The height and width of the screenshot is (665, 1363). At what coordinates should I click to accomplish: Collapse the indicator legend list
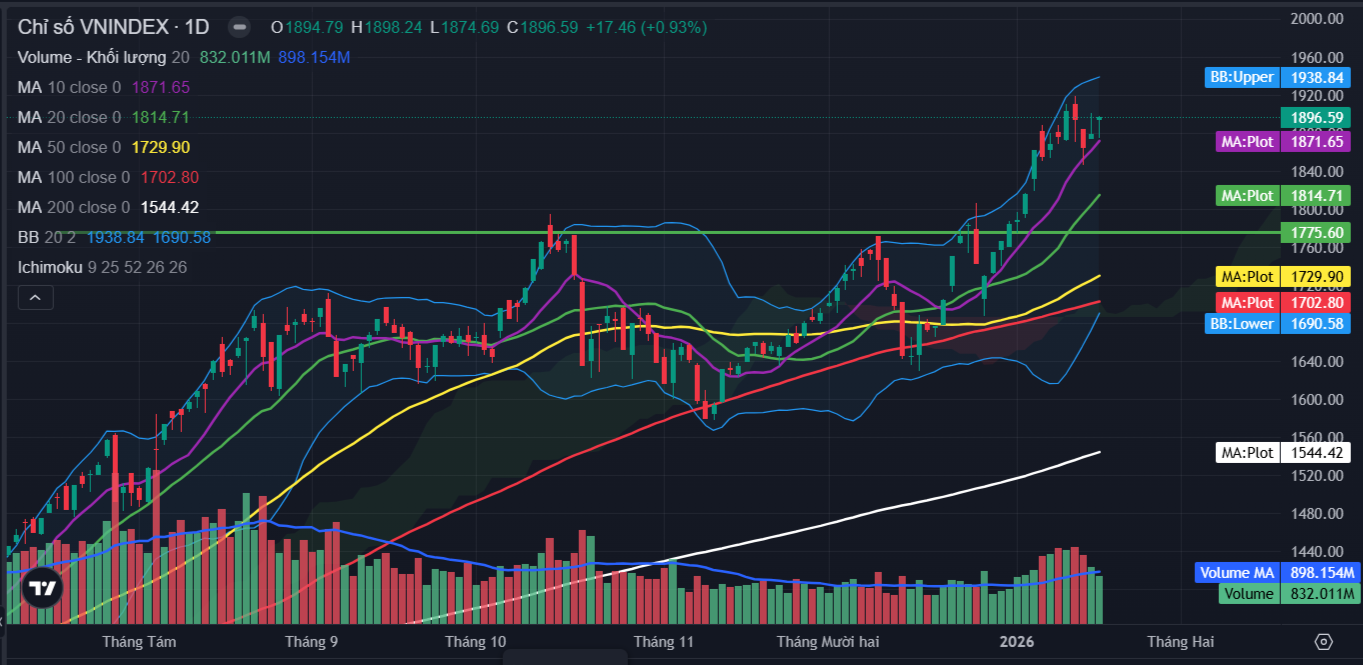click(34, 297)
